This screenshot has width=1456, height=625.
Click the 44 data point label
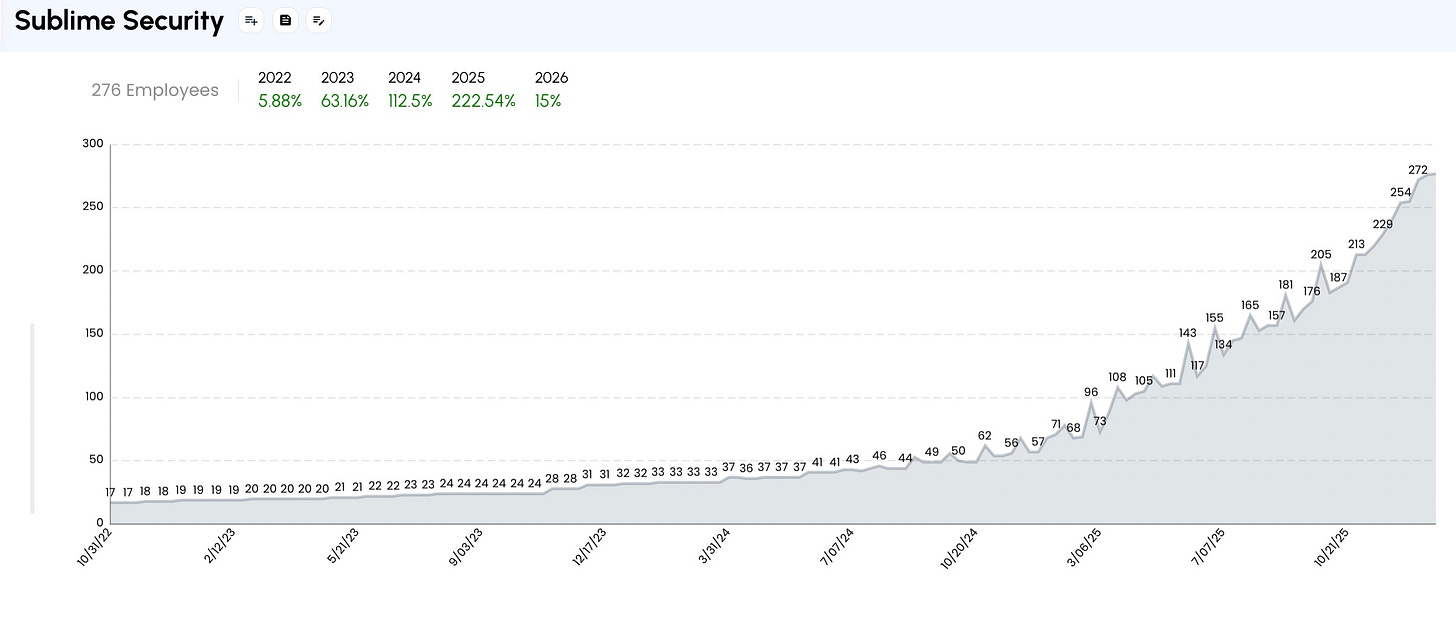pos(905,458)
